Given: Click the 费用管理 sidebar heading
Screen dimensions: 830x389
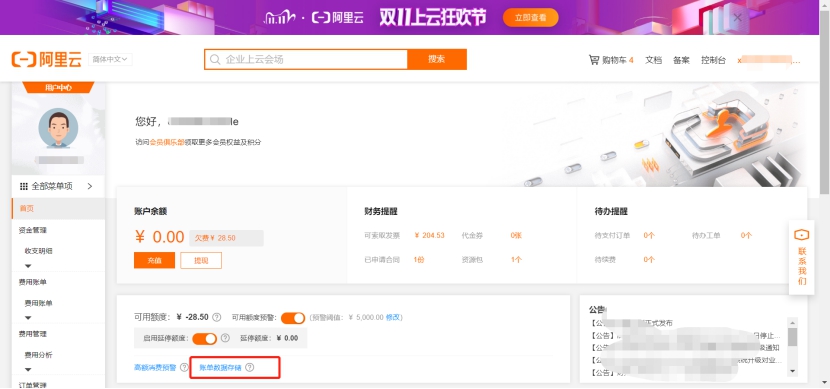Looking at the screenshot, I should pyautogui.click(x=33, y=334).
